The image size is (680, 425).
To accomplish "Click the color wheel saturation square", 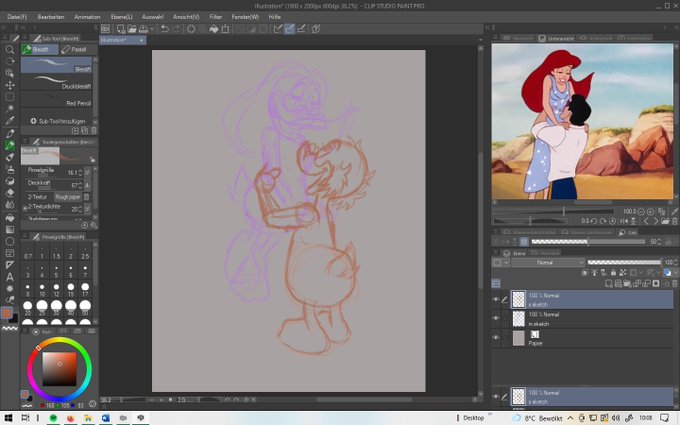I will point(59,369).
